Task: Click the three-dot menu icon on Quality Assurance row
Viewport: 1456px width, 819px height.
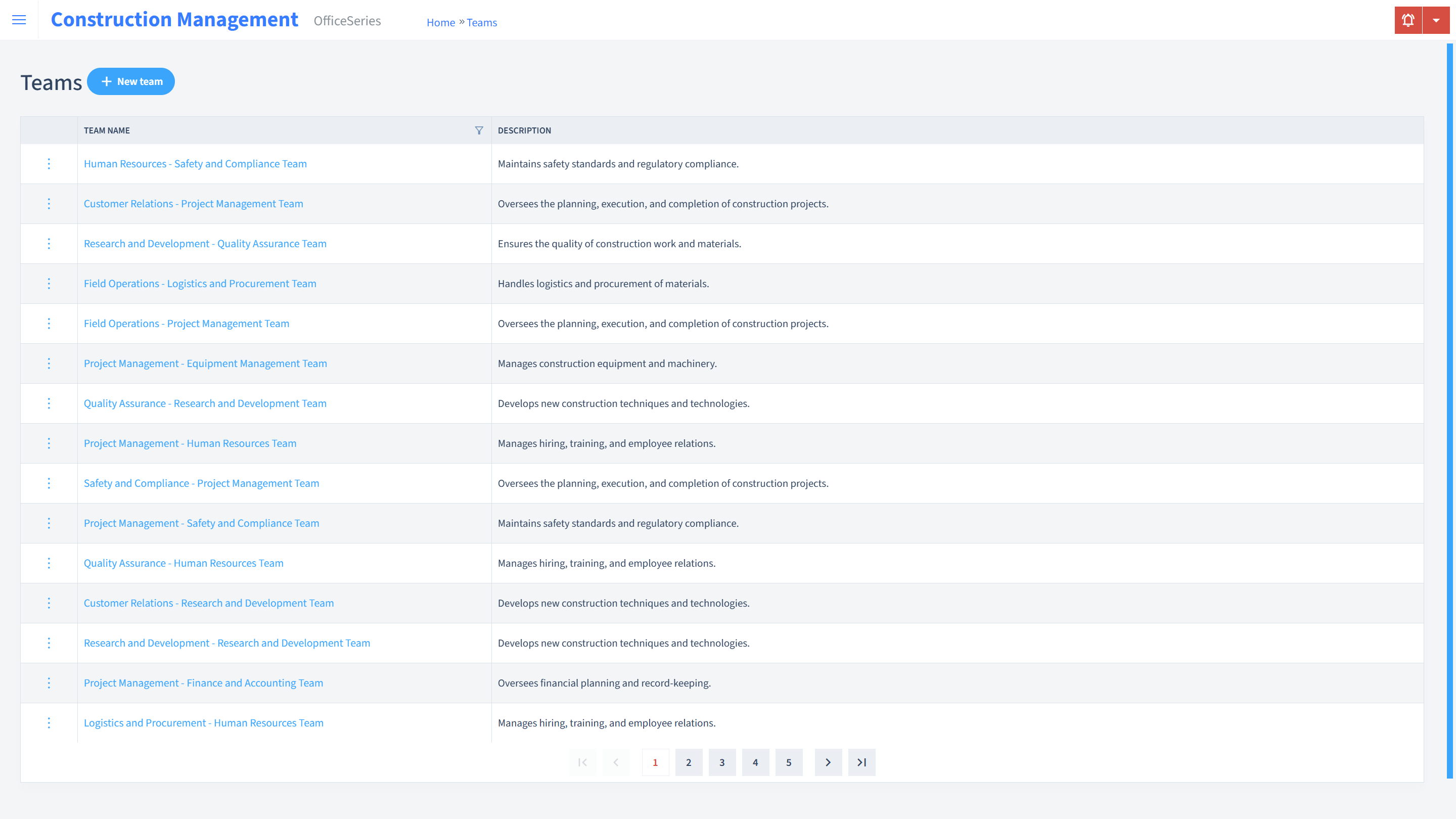Action: 48,403
